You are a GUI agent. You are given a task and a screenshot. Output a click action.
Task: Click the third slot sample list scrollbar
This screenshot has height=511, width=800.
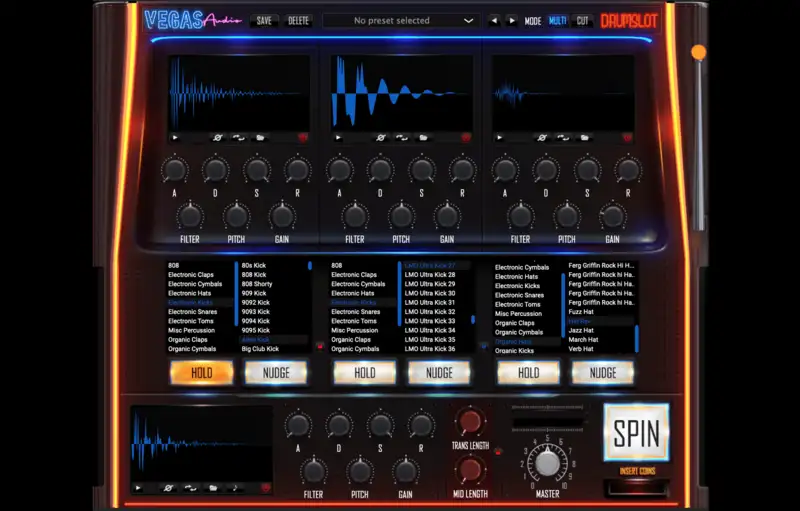637,338
